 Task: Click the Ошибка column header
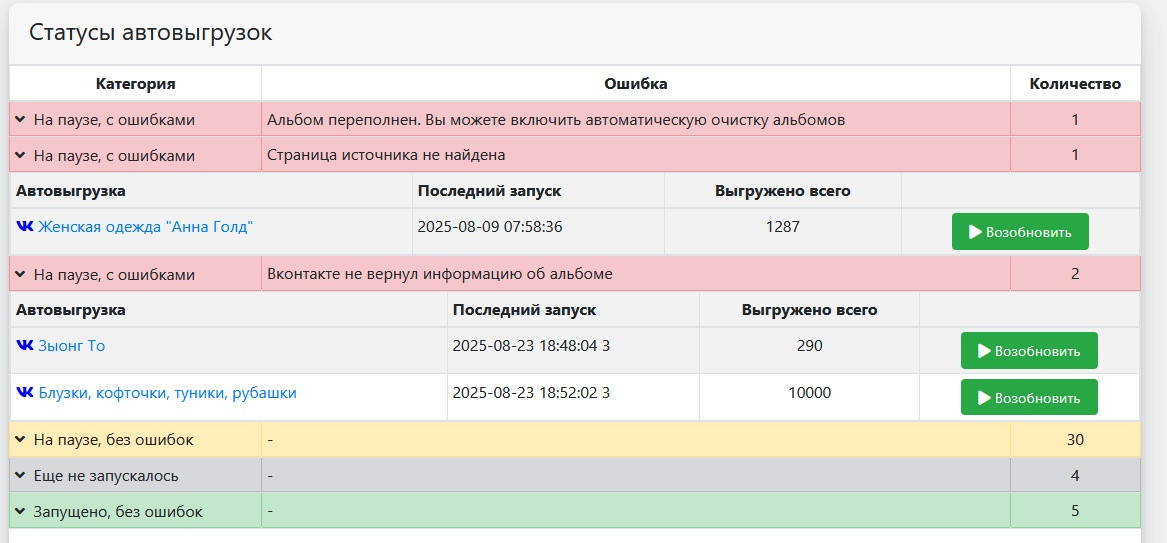[636, 84]
